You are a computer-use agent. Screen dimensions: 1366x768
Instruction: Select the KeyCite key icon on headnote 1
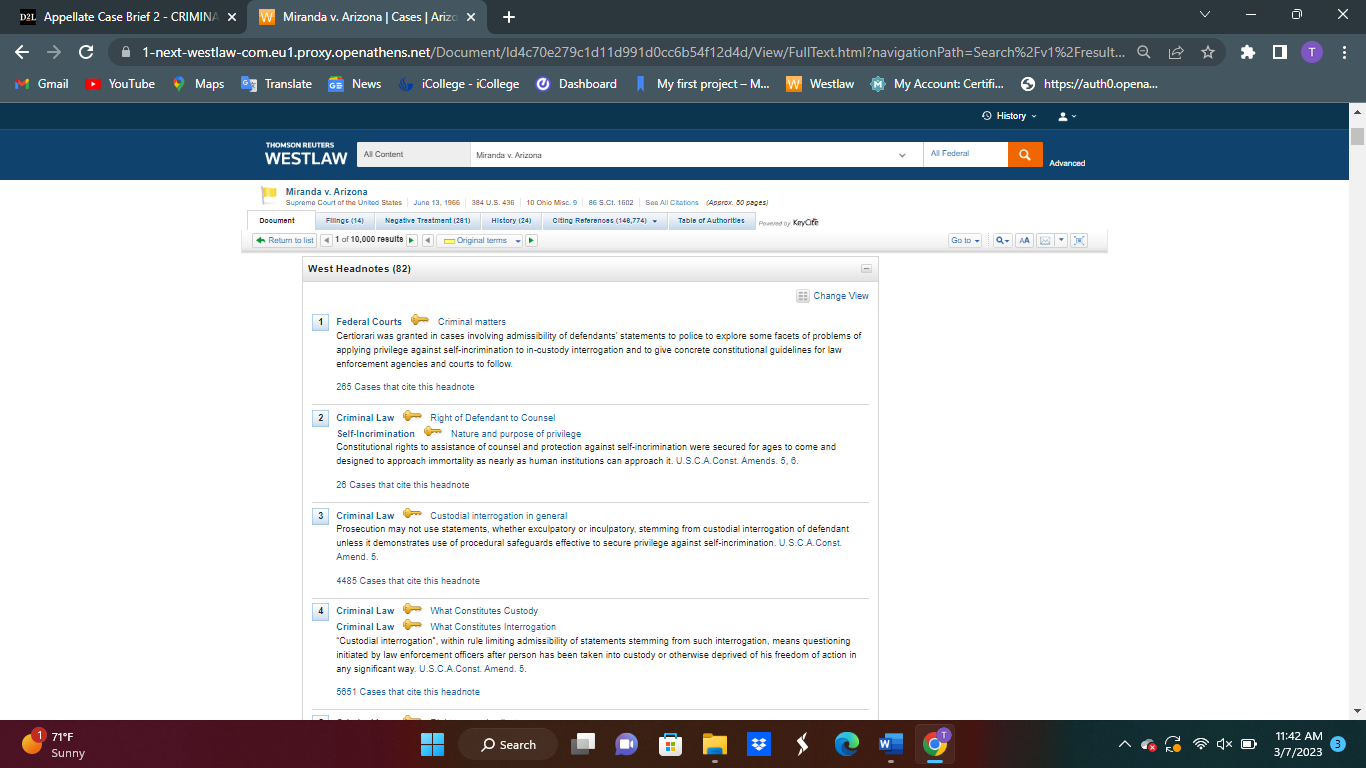(420, 321)
